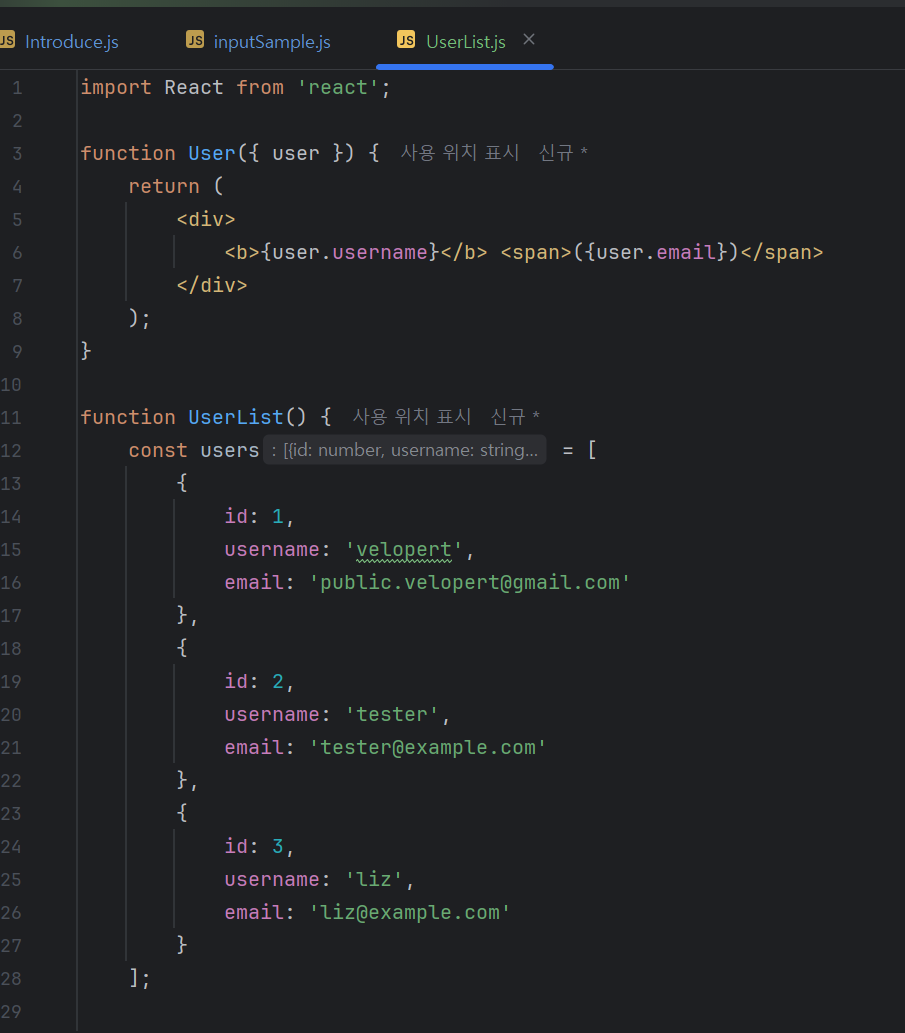Click line number 1 in the gutter
Screen dimensions: 905x1033
pyautogui.click(x=17, y=88)
